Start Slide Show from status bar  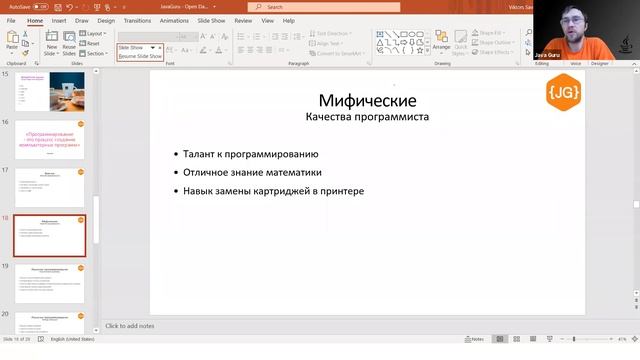(x=550, y=339)
